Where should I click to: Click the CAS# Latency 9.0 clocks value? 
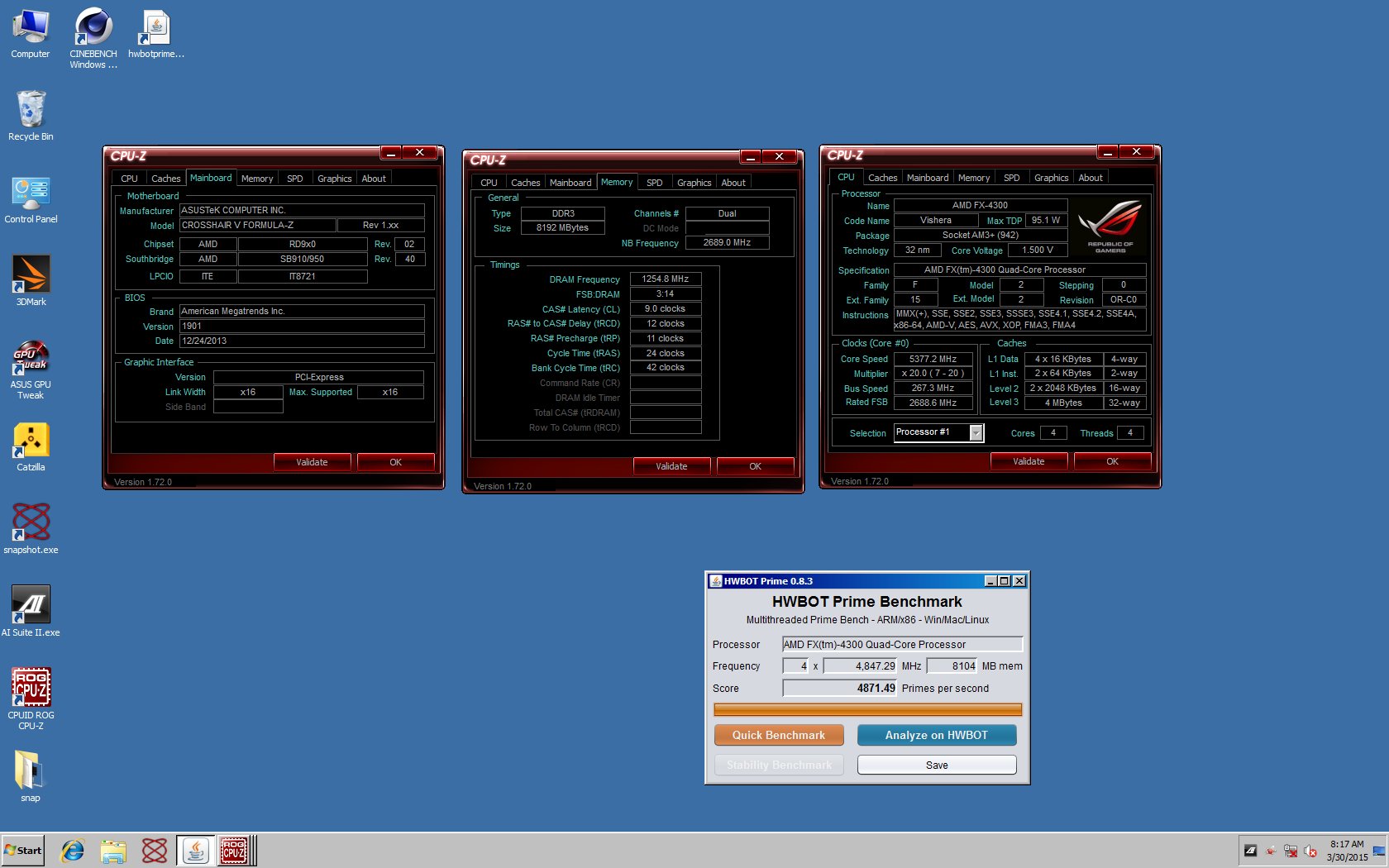click(666, 308)
